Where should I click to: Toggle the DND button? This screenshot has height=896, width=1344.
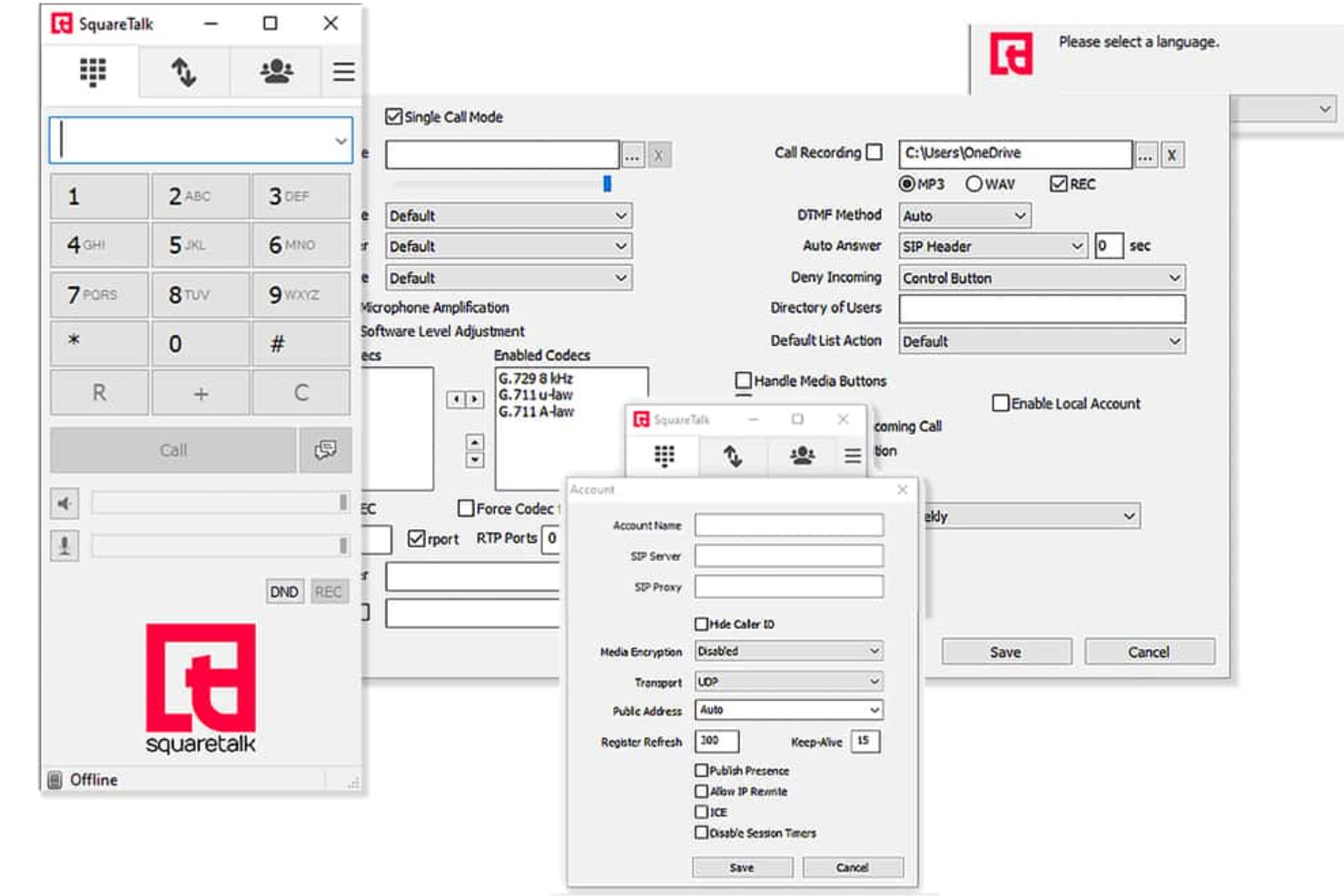(284, 592)
